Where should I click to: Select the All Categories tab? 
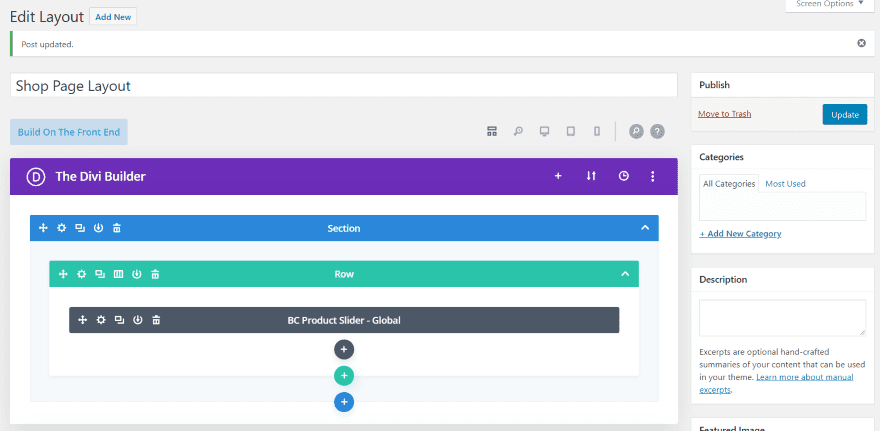[729, 184]
